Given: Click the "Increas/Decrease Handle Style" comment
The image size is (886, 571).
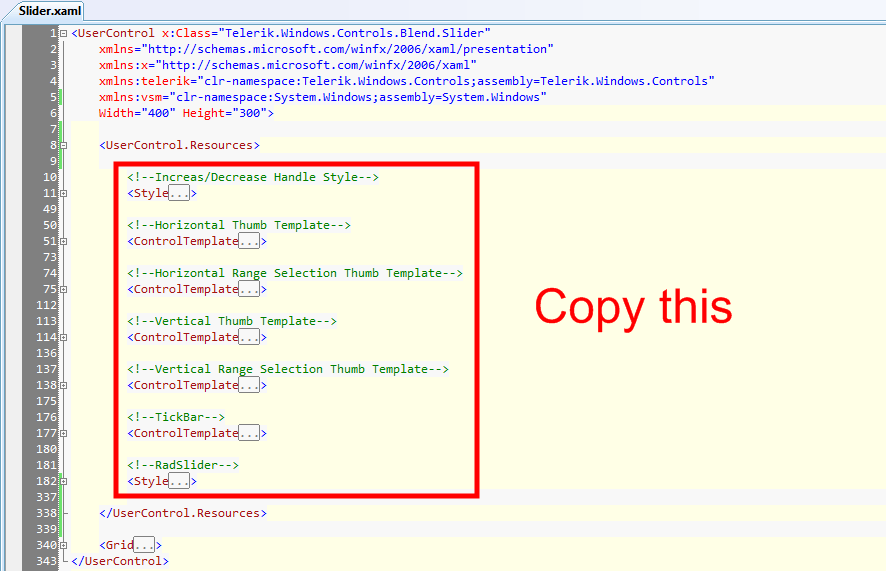Looking at the screenshot, I should pyautogui.click(x=253, y=177).
